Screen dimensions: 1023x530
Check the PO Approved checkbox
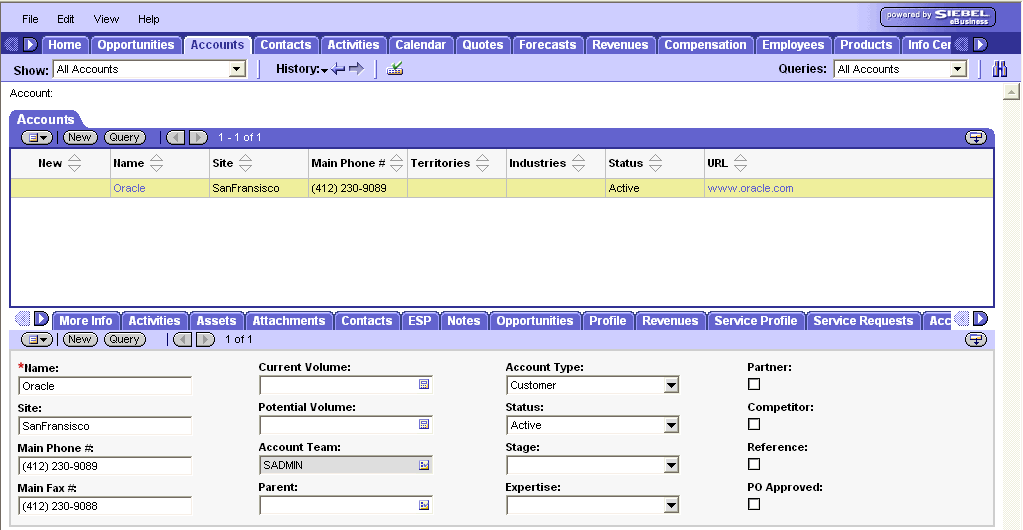754,504
